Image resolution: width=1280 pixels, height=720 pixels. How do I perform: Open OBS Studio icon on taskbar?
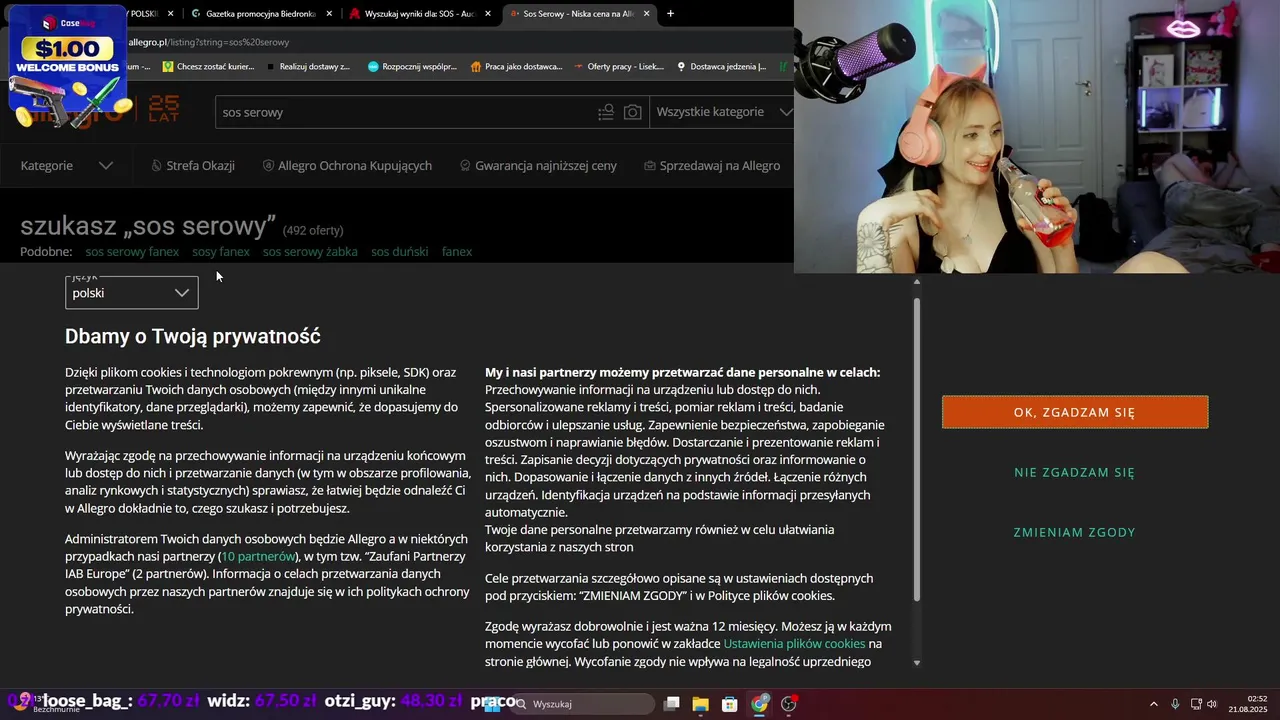pyautogui.click(x=789, y=704)
